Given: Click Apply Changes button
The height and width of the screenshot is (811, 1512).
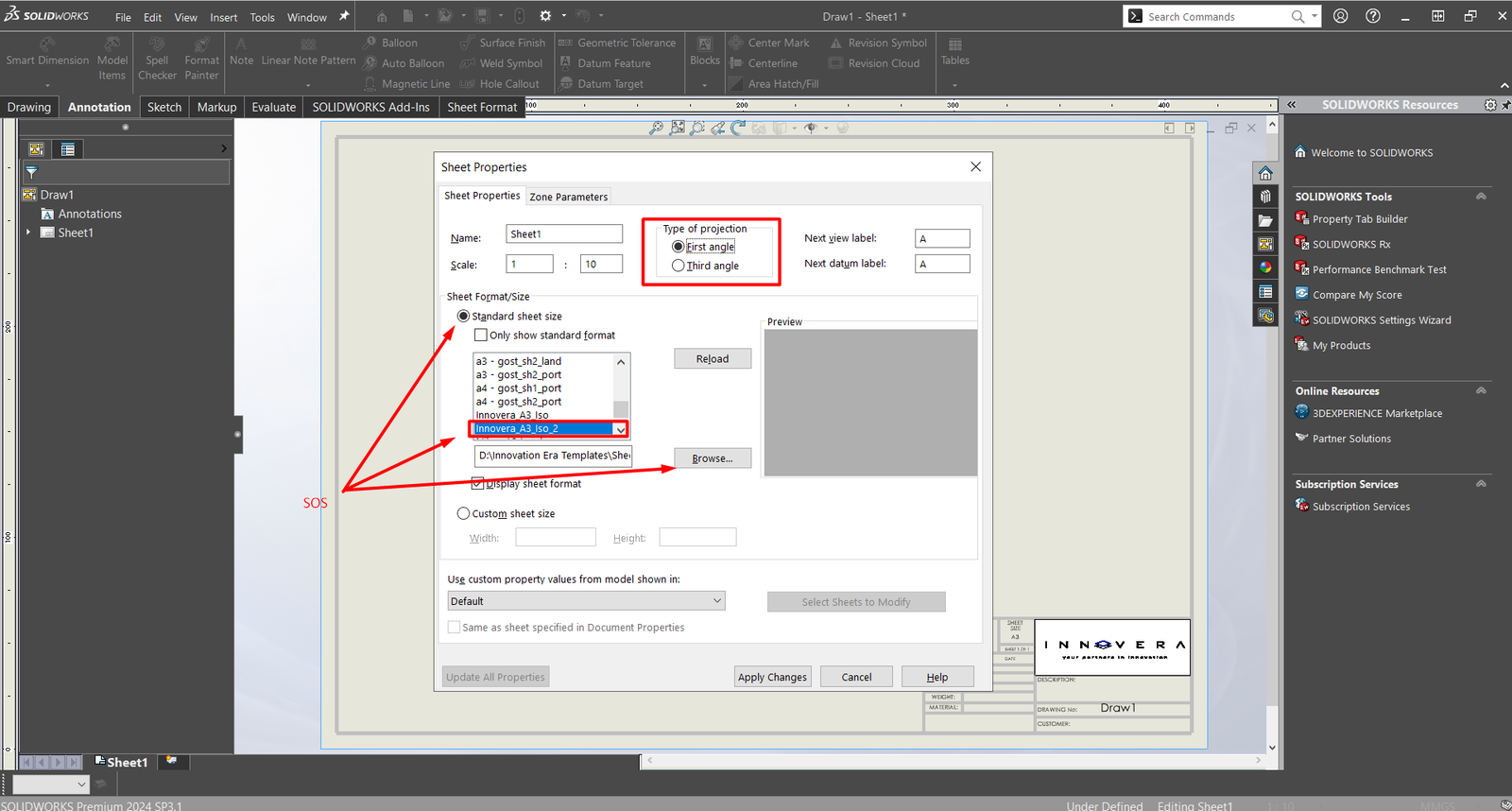Looking at the screenshot, I should click(x=772, y=677).
